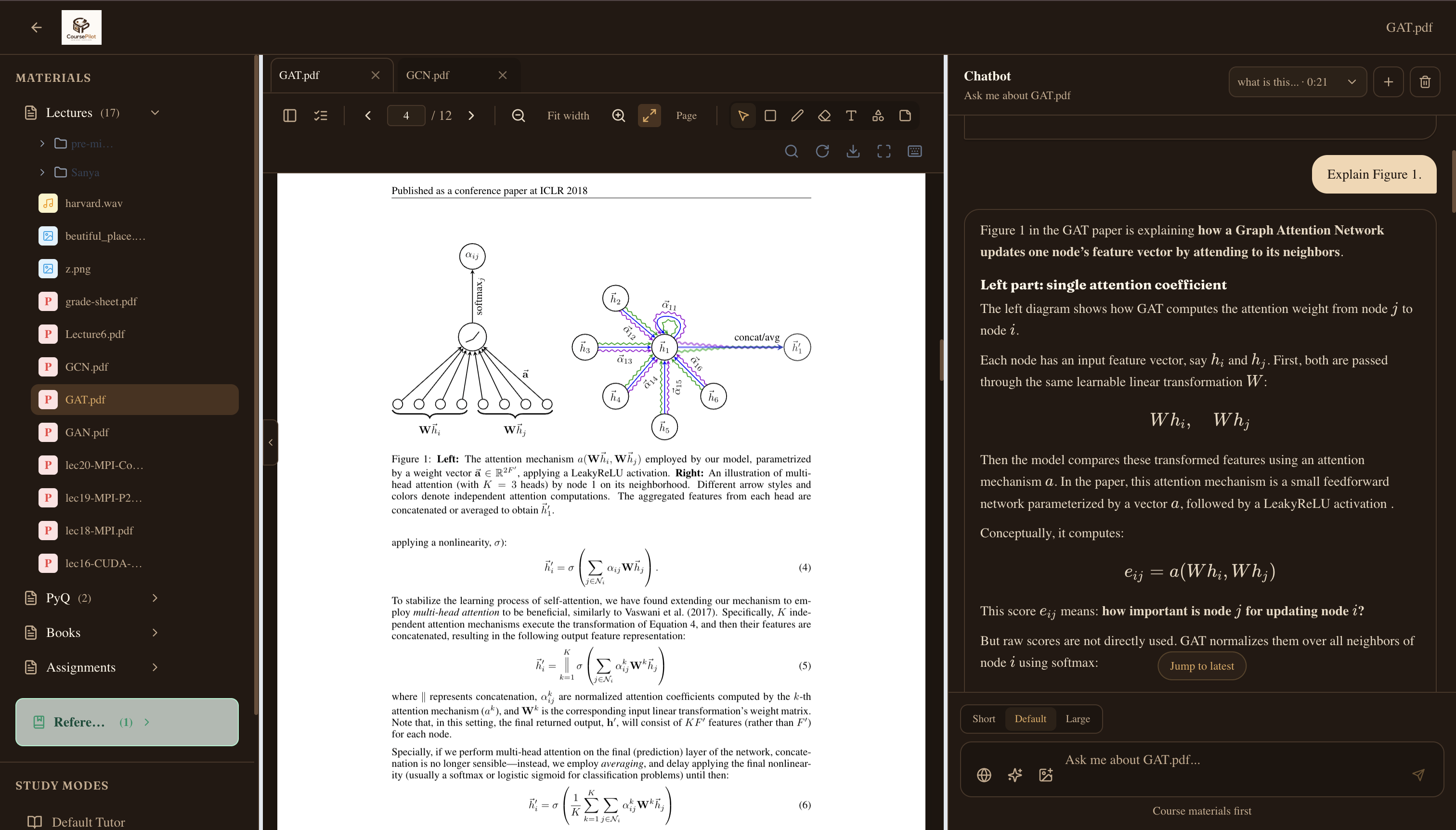
Task: Open grade-sheet.pdf from materials
Action: [x=134, y=301]
